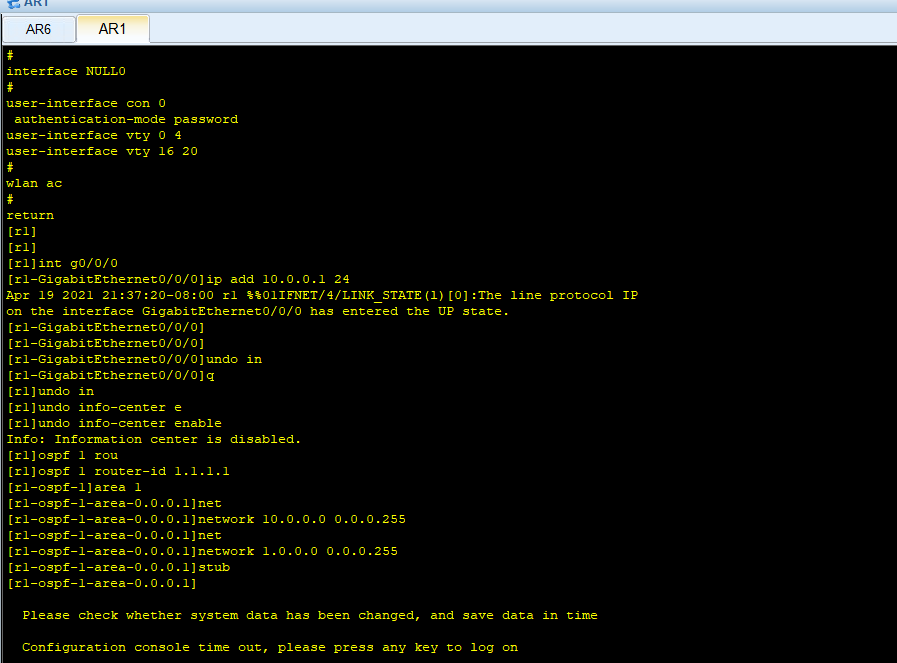Click the '[r1]int g0/0/0' command

click(62, 264)
